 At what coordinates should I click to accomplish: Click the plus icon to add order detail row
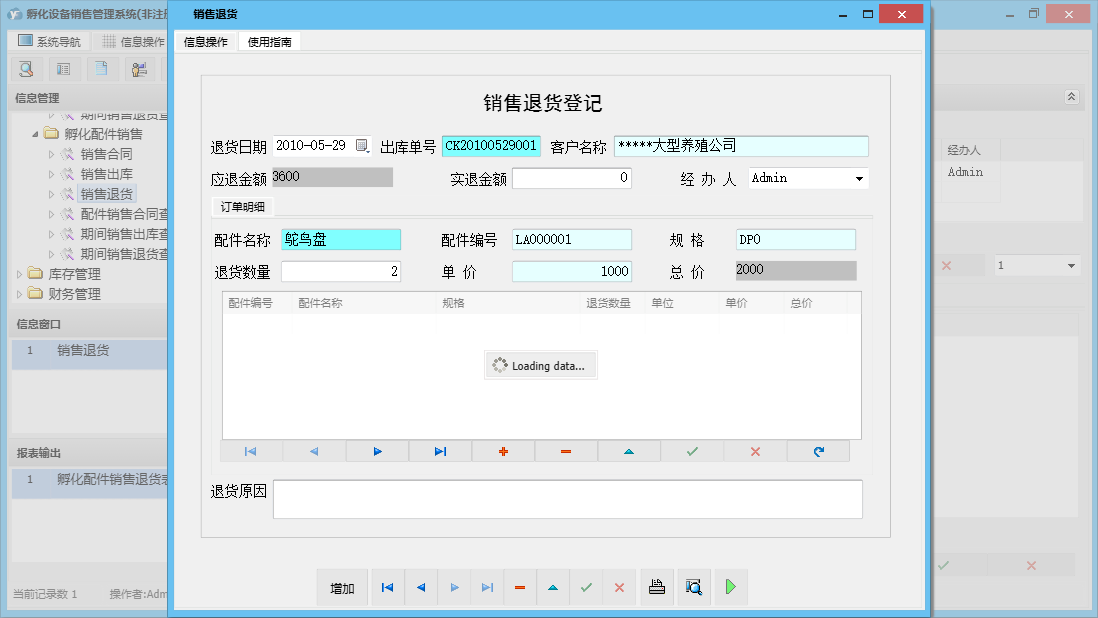[x=503, y=451]
